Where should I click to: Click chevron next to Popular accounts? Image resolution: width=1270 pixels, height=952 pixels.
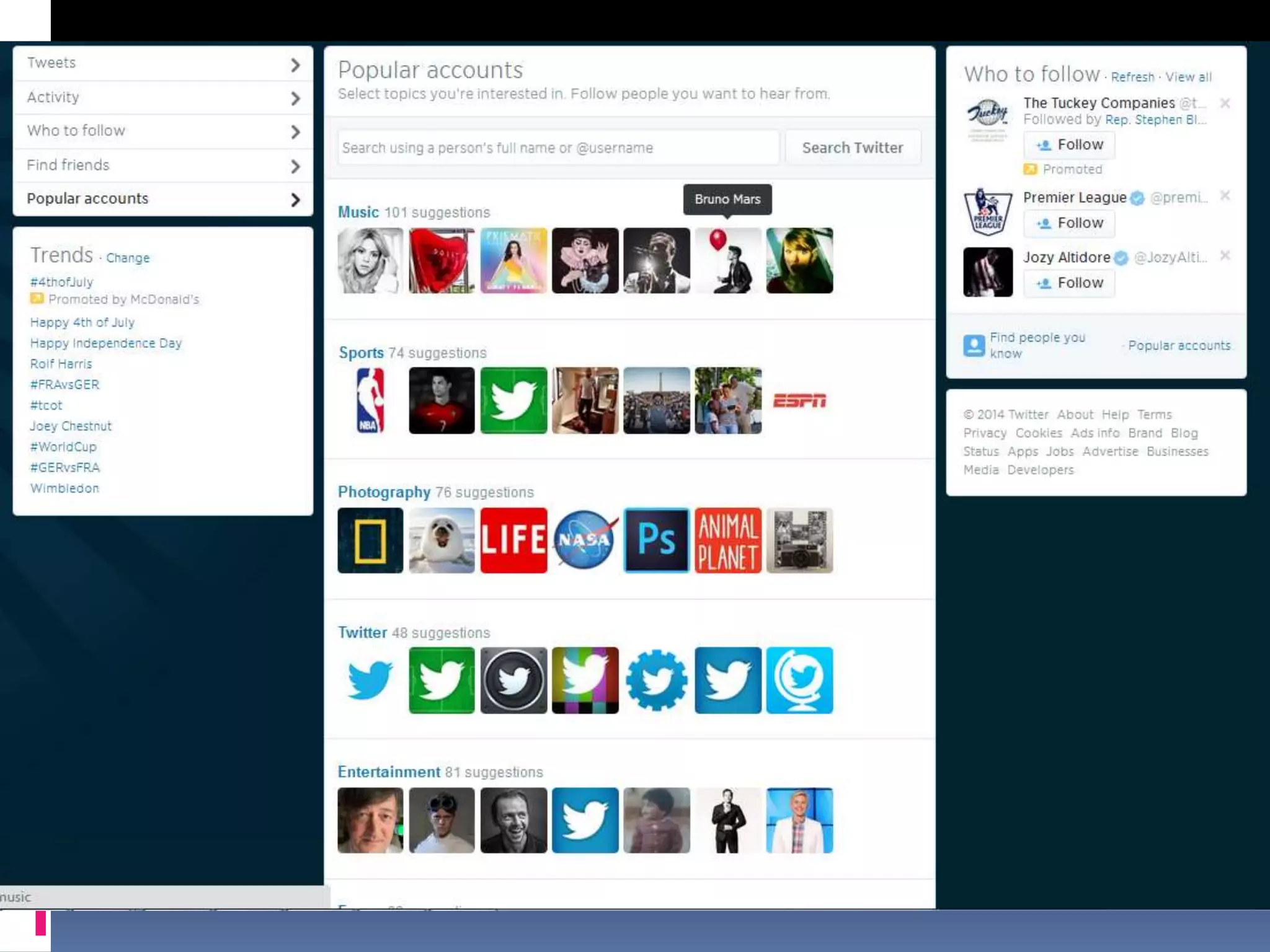tap(295, 200)
